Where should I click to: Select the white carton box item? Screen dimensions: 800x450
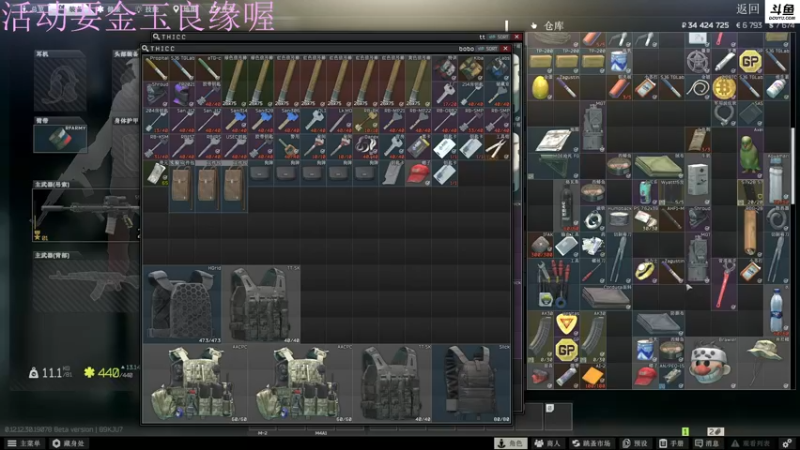[698, 179]
